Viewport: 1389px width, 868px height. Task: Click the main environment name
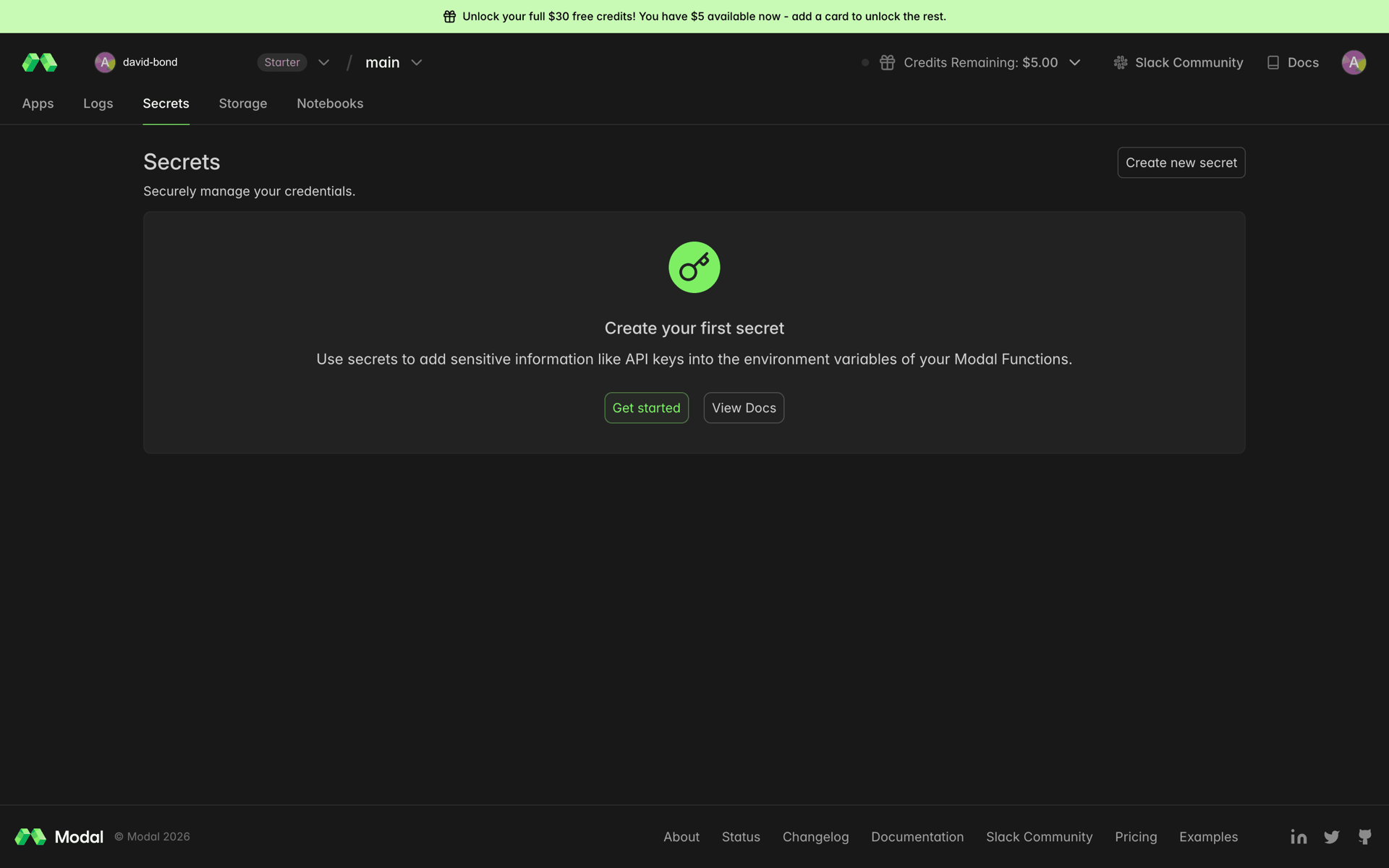pyautogui.click(x=383, y=62)
